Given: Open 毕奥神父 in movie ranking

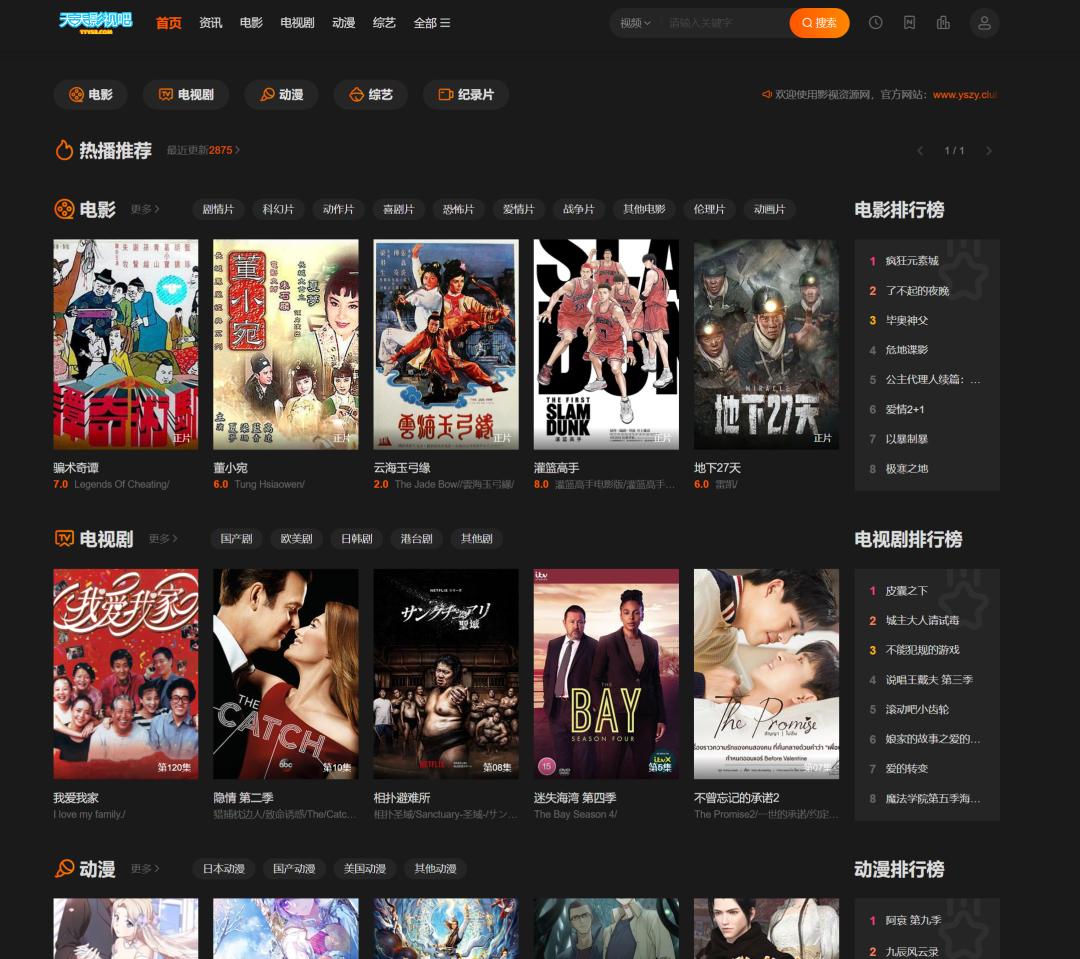Looking at the screenshot, I should [x=906, y=320].
